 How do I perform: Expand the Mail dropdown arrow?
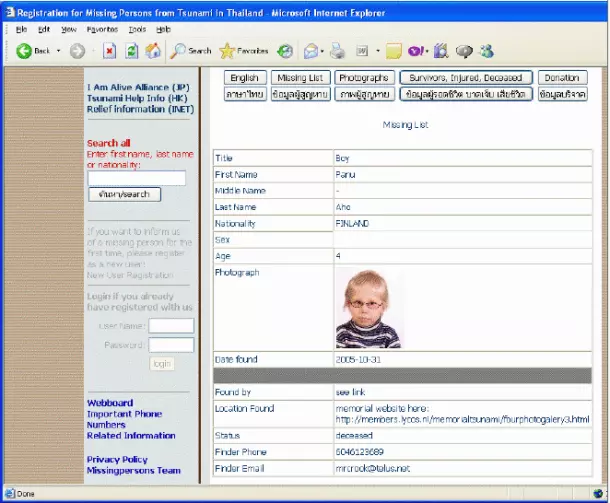pyautogui.click(x=322, y=51)
